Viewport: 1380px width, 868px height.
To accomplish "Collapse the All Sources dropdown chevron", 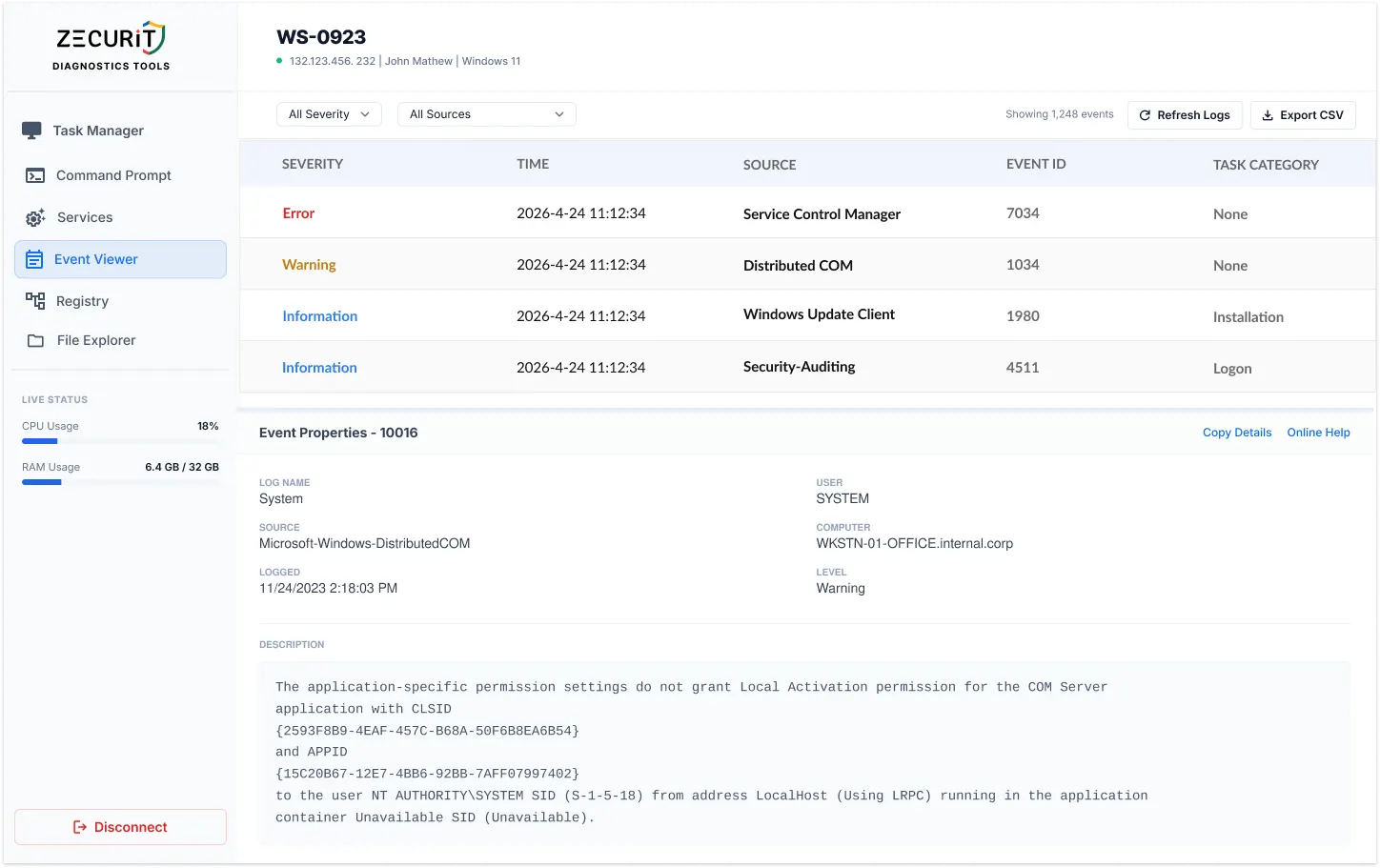I will point(561,113).
